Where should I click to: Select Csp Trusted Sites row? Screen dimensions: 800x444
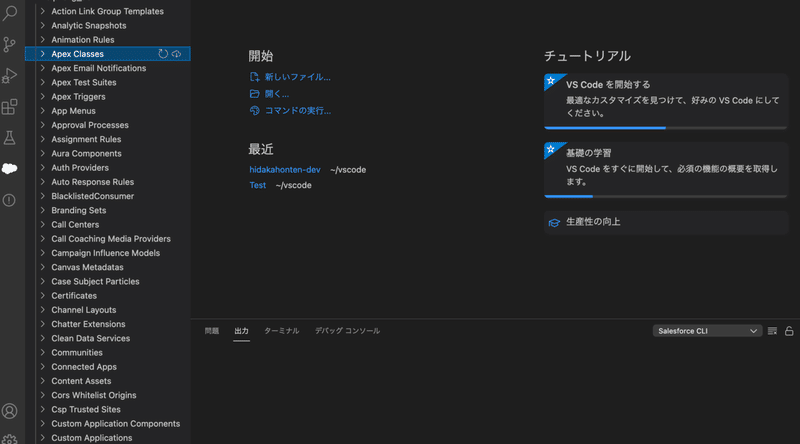pos(108,409)
